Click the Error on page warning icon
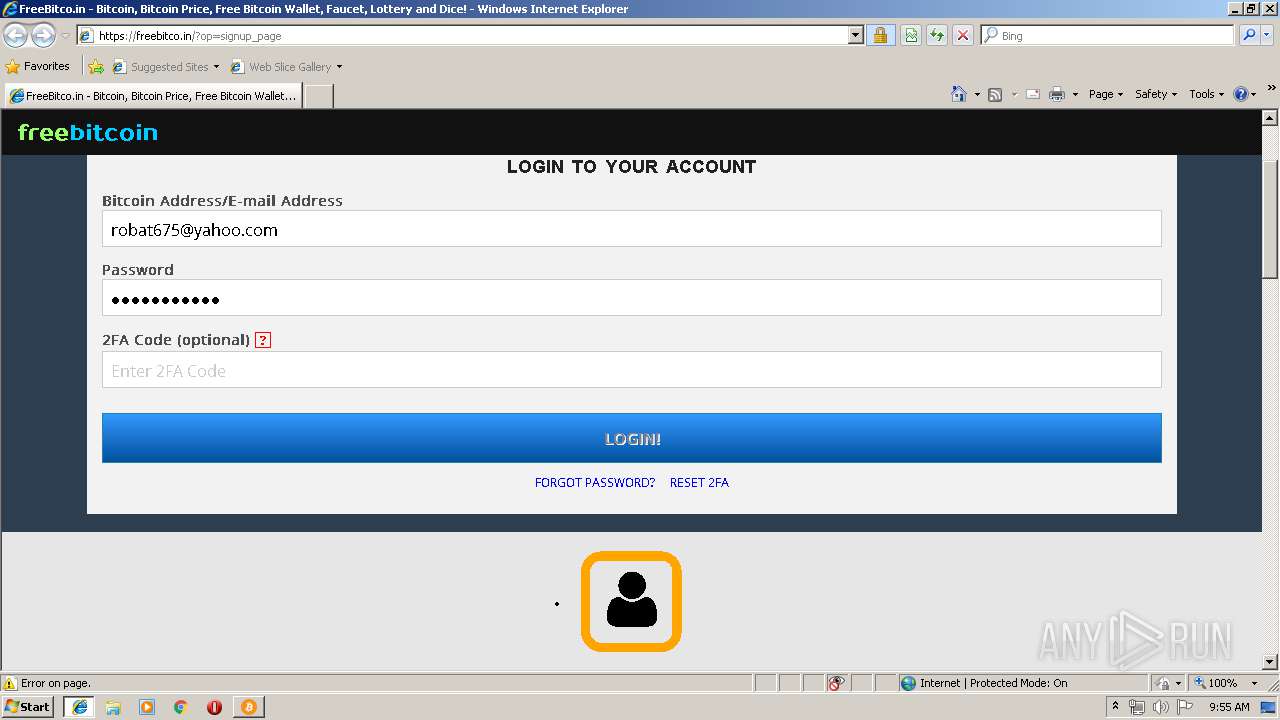 click(11, 683)
